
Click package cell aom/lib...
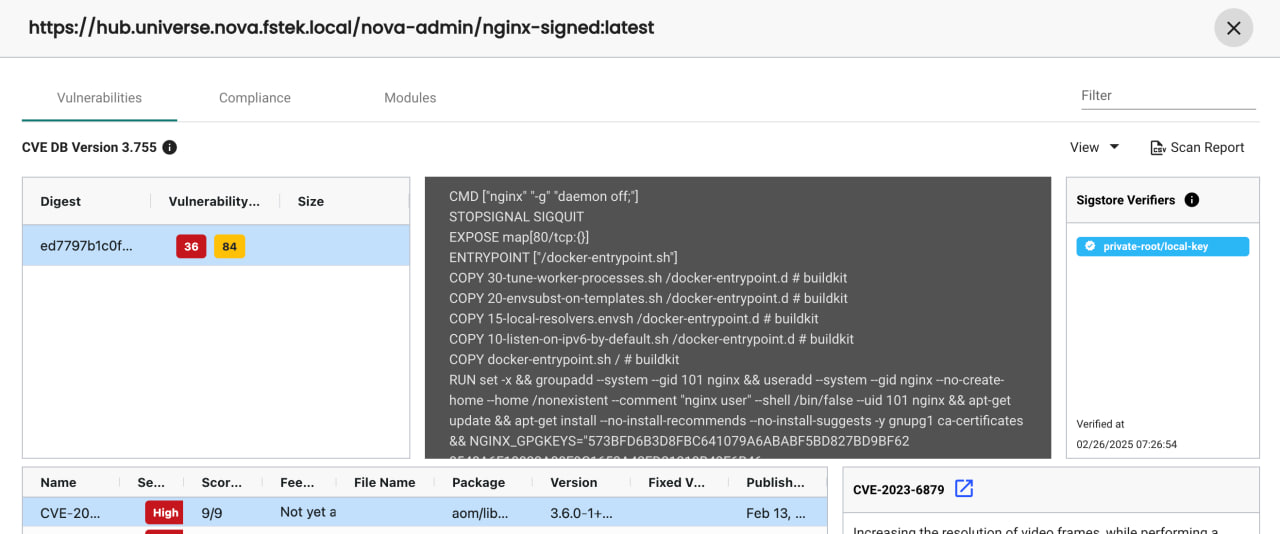point(480,512)
